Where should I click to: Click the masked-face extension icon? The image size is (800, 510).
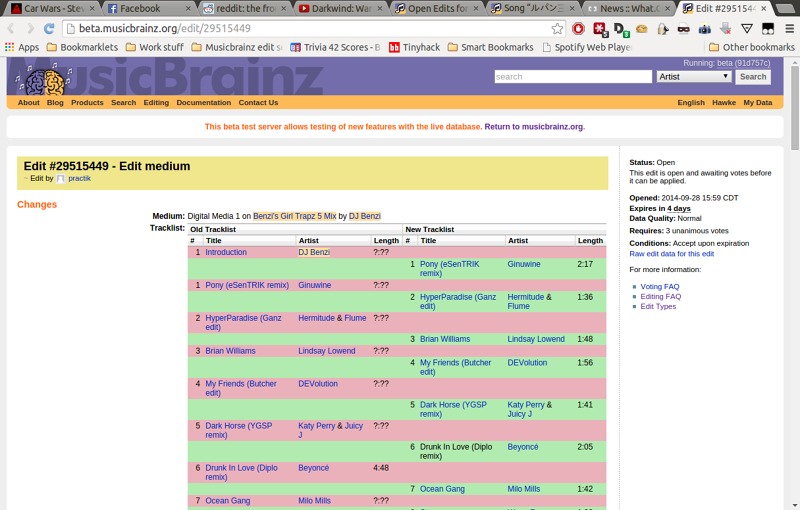coord(684,29)
